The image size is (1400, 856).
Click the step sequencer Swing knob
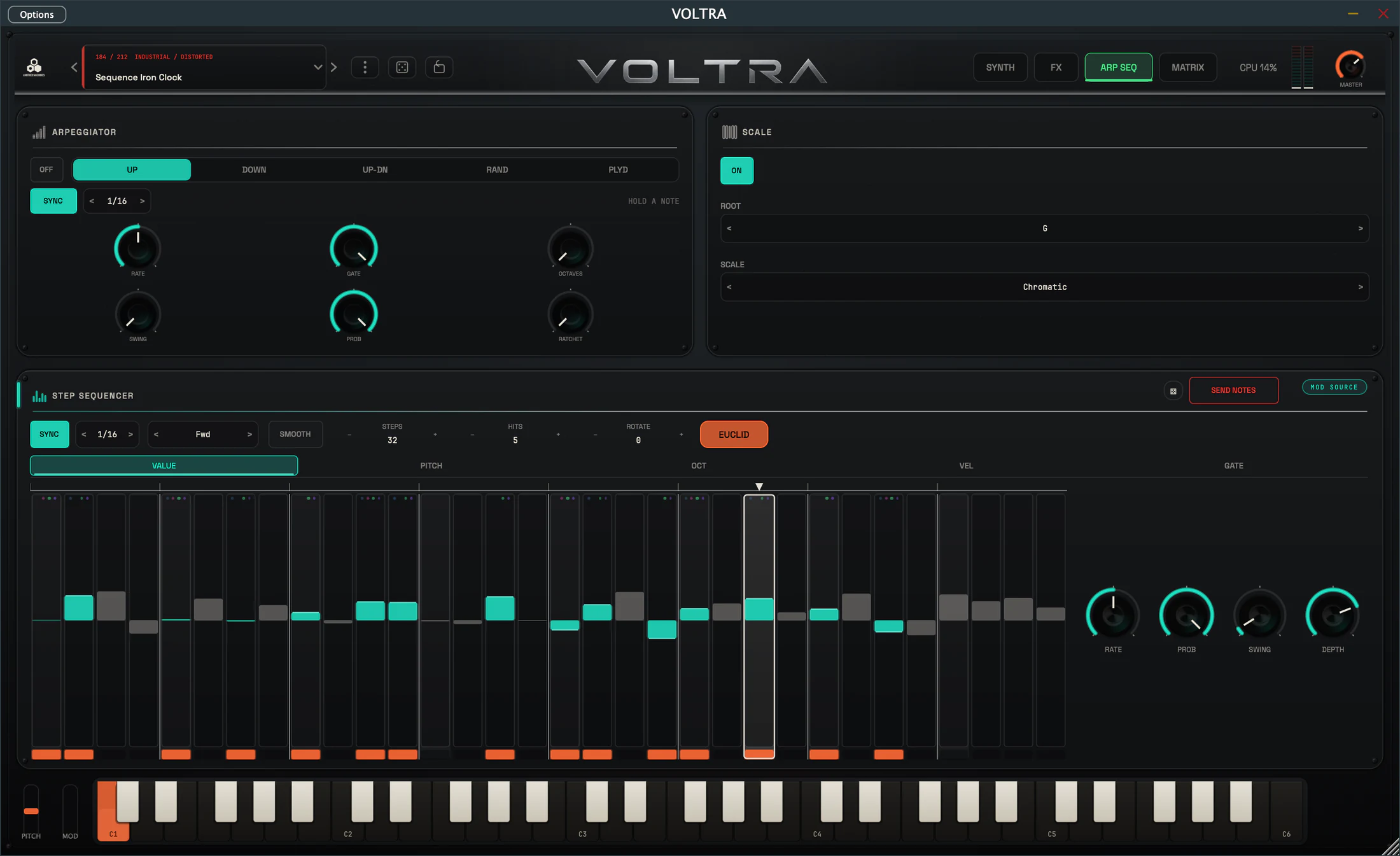pos(1259,615)
